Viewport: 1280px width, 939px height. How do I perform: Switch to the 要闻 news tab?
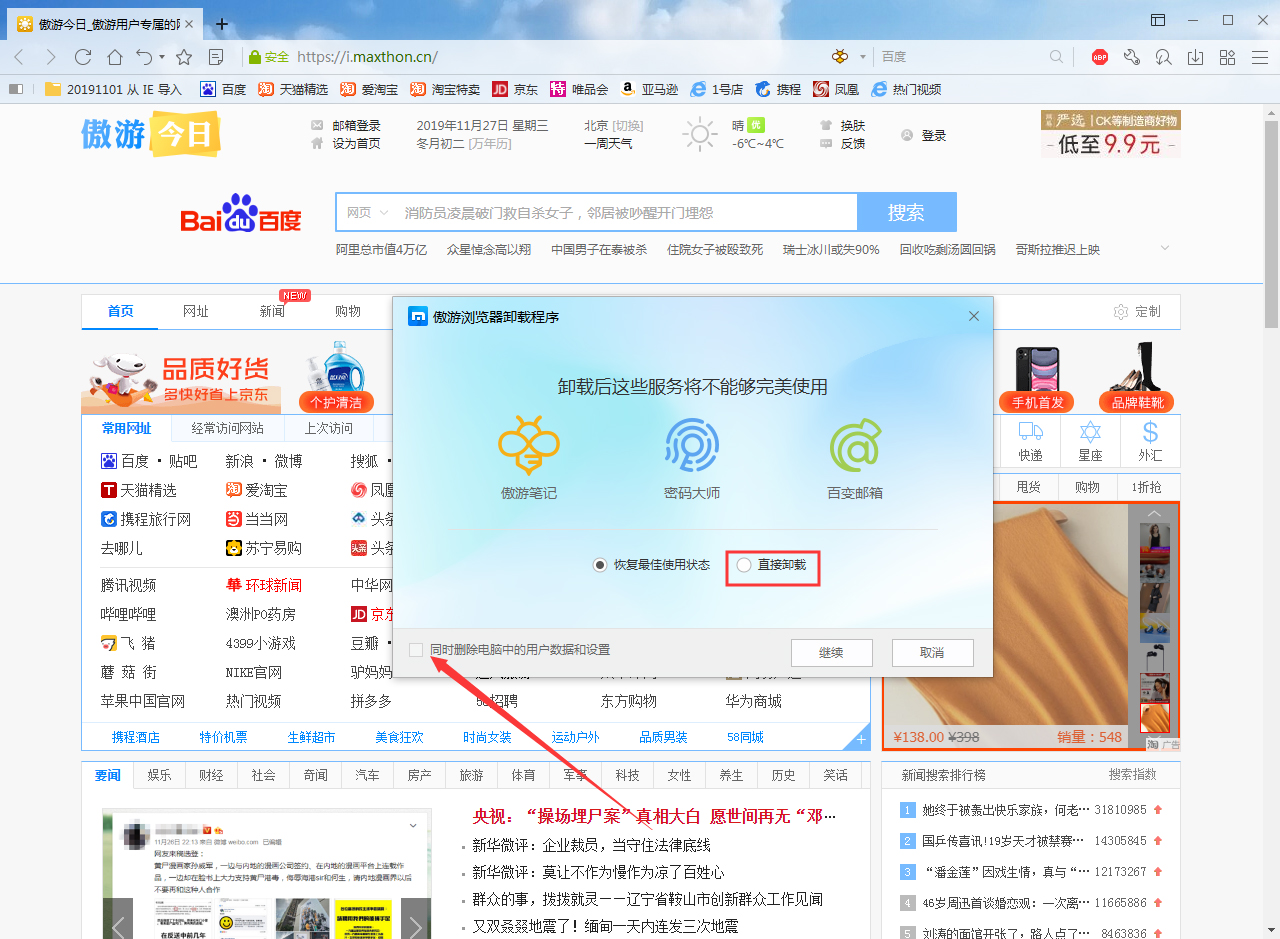click(x=107, y=775)
